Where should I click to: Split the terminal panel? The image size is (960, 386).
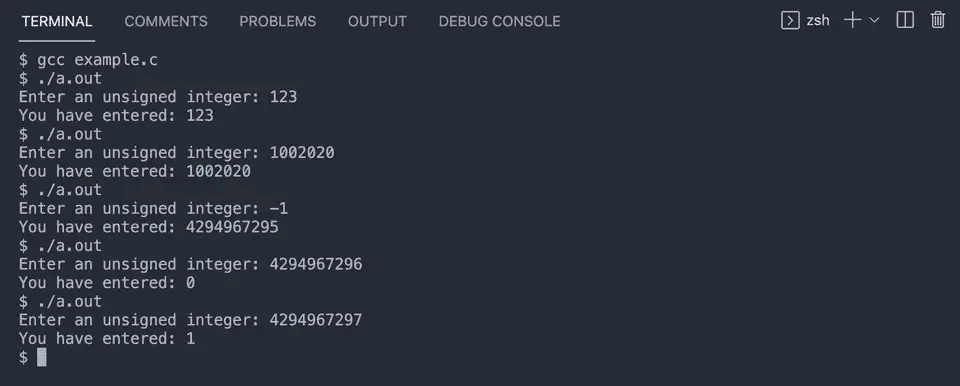(905, 20)
